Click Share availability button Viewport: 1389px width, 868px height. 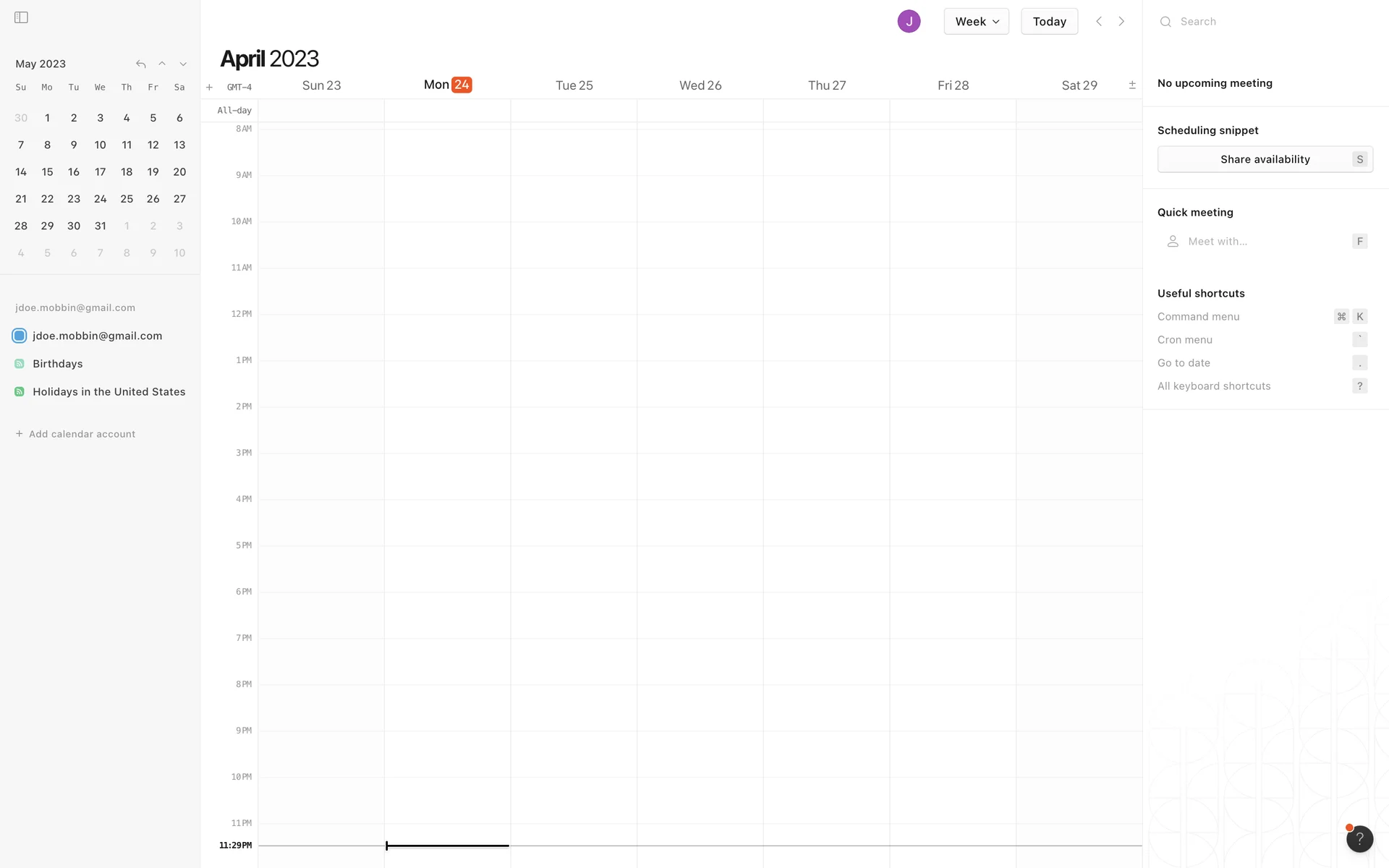point(1265,159)
